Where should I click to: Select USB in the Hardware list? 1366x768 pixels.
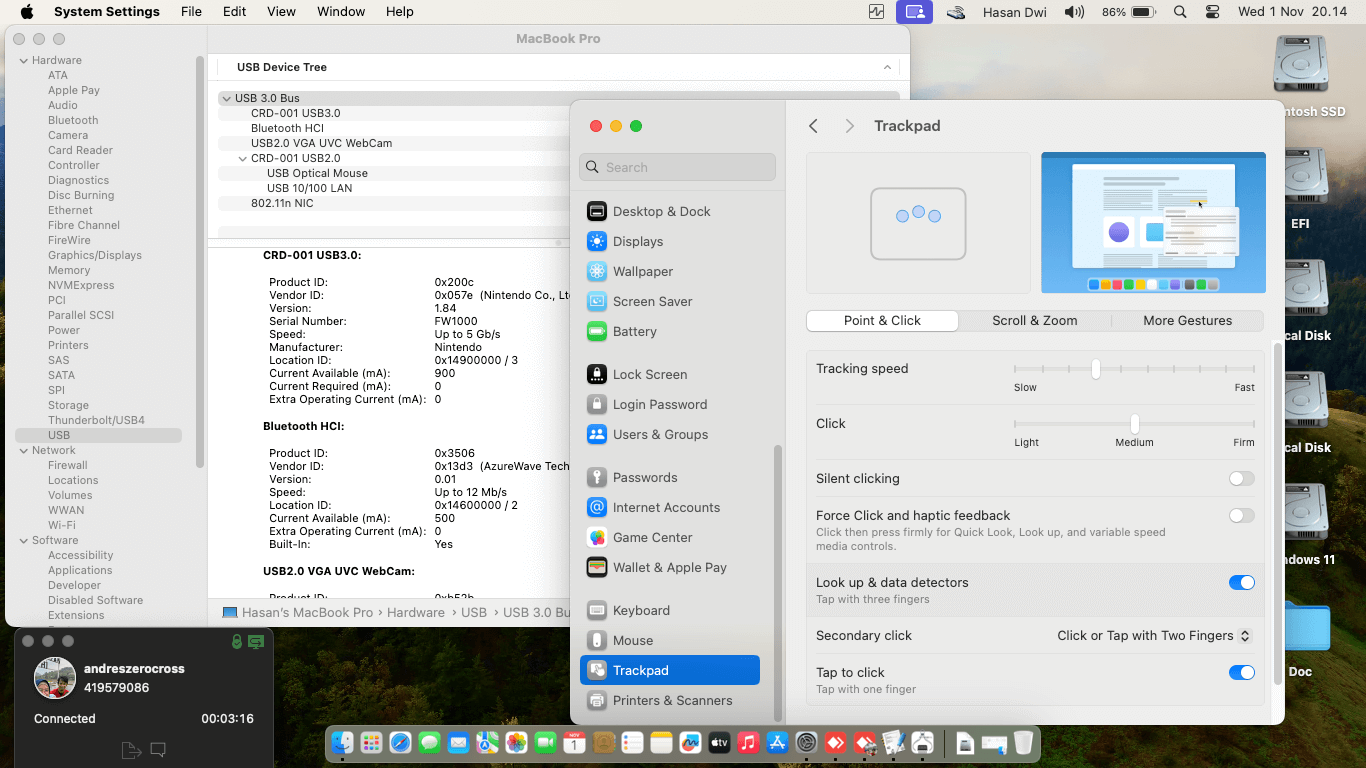(60, 435)
